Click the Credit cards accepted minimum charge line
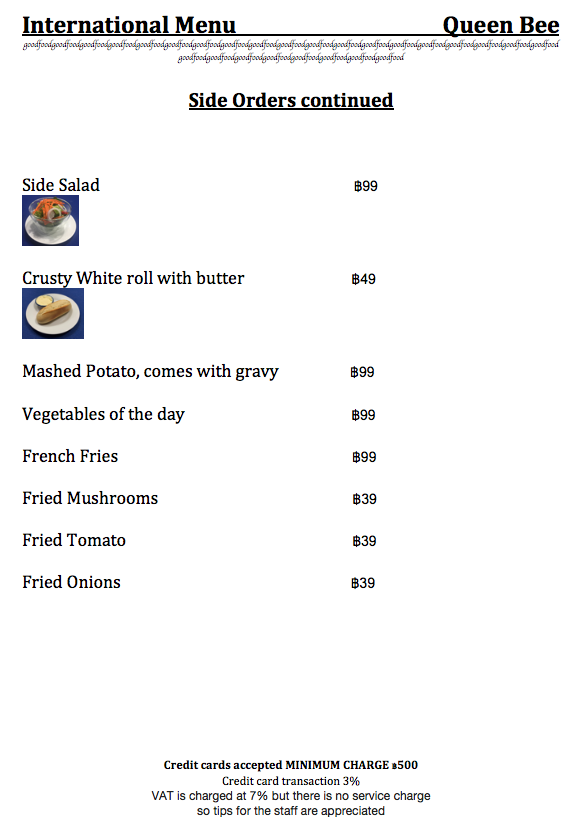The image size is (581, 829). point(291,765)
